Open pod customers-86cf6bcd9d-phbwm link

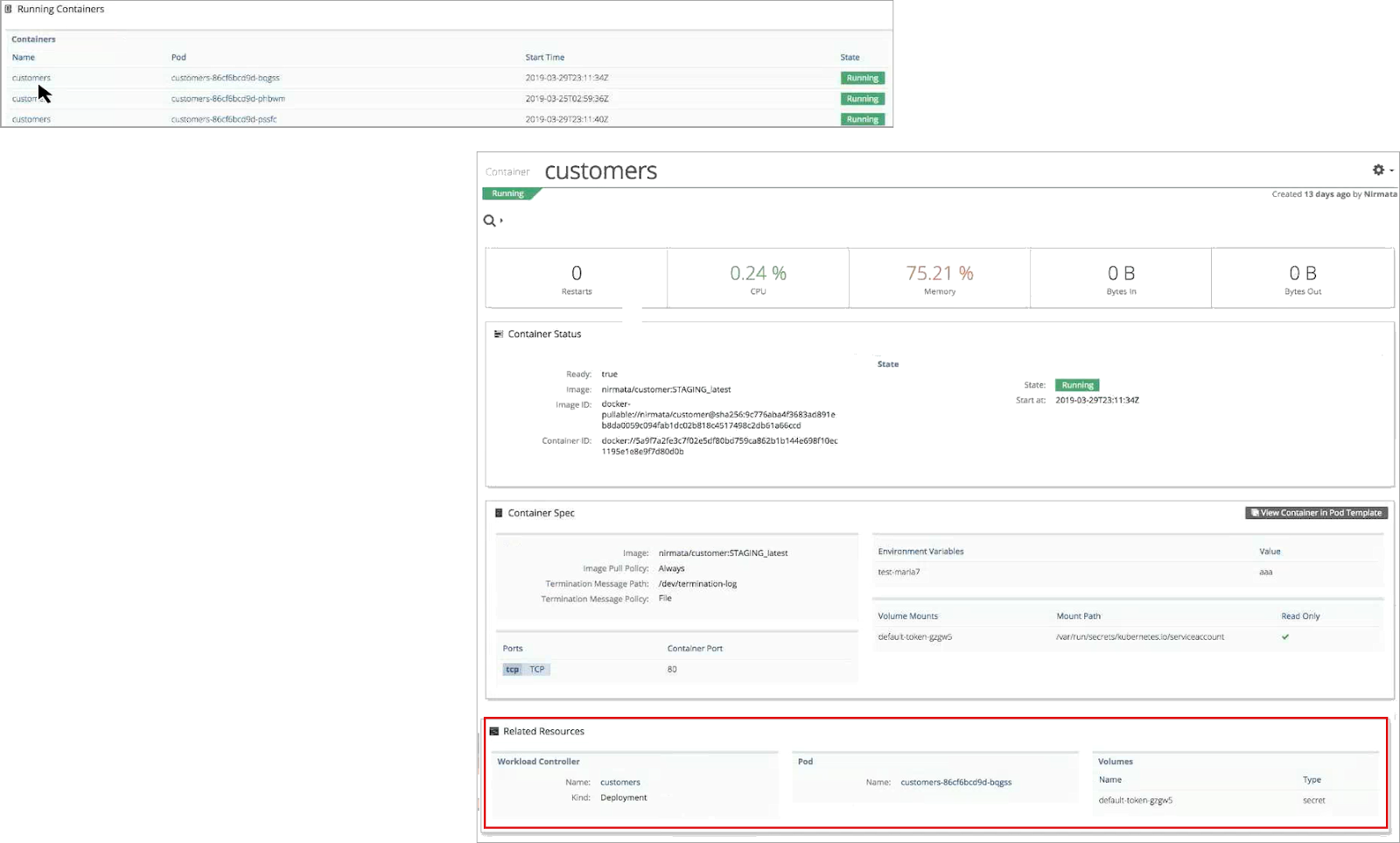coord(228,99)
